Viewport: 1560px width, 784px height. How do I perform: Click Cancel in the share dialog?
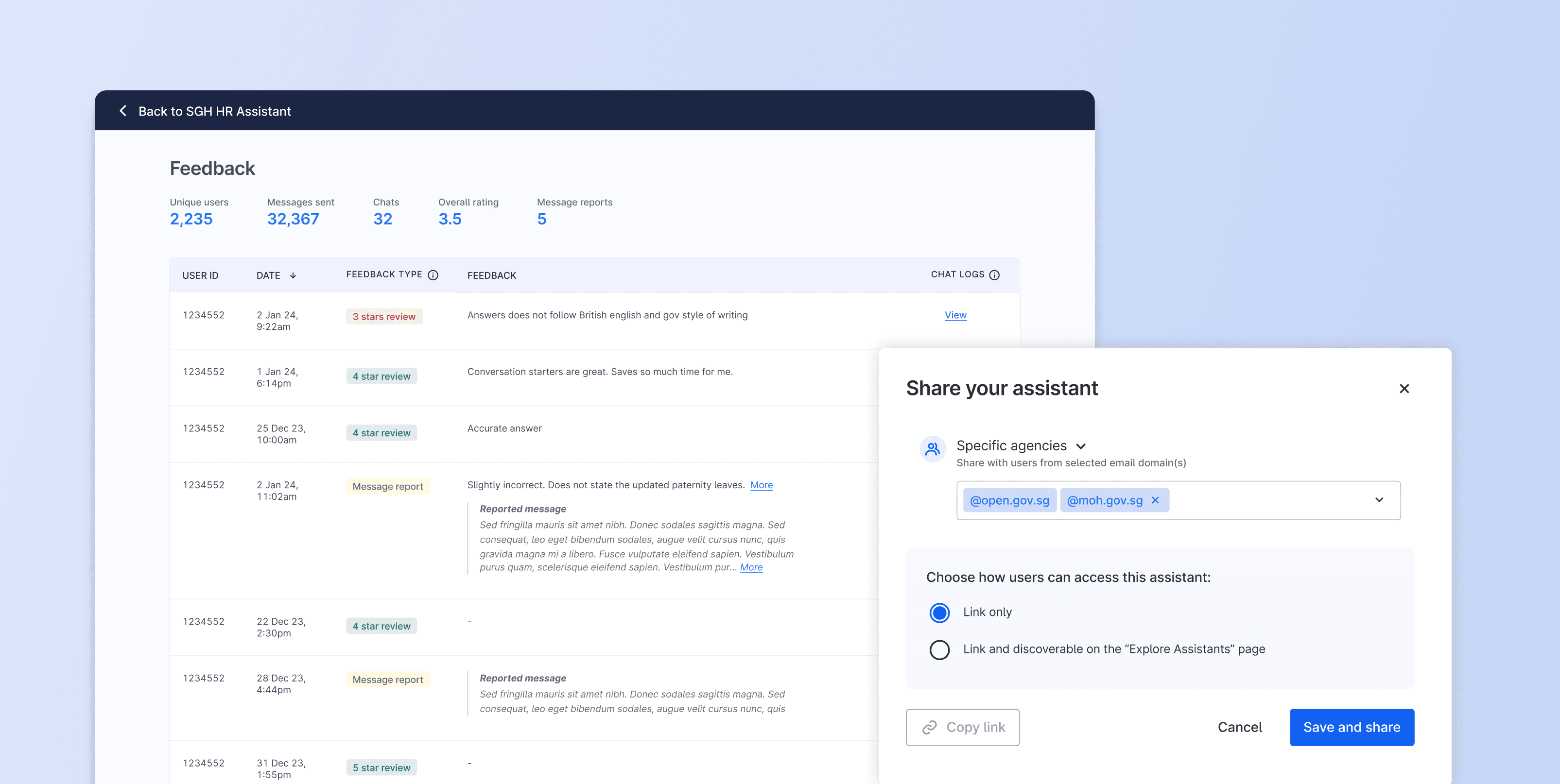[x=1240, y=727]
